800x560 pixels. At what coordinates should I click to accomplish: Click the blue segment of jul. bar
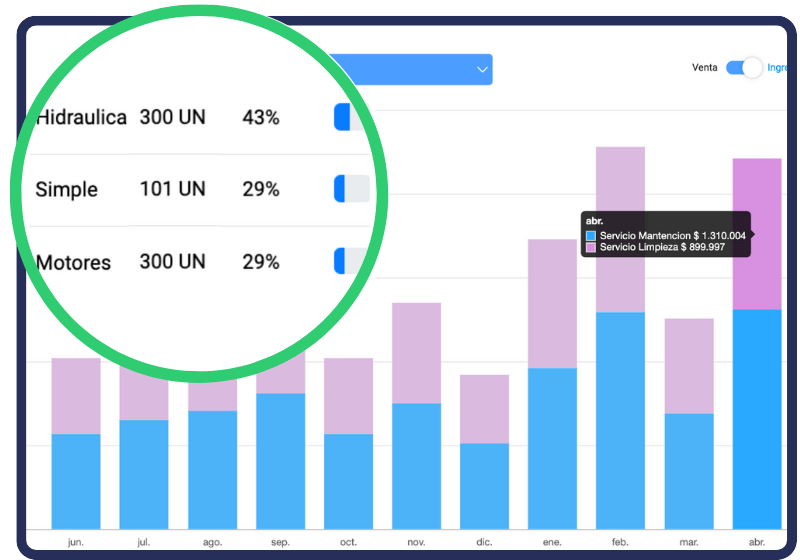click(x=144, y=475)
